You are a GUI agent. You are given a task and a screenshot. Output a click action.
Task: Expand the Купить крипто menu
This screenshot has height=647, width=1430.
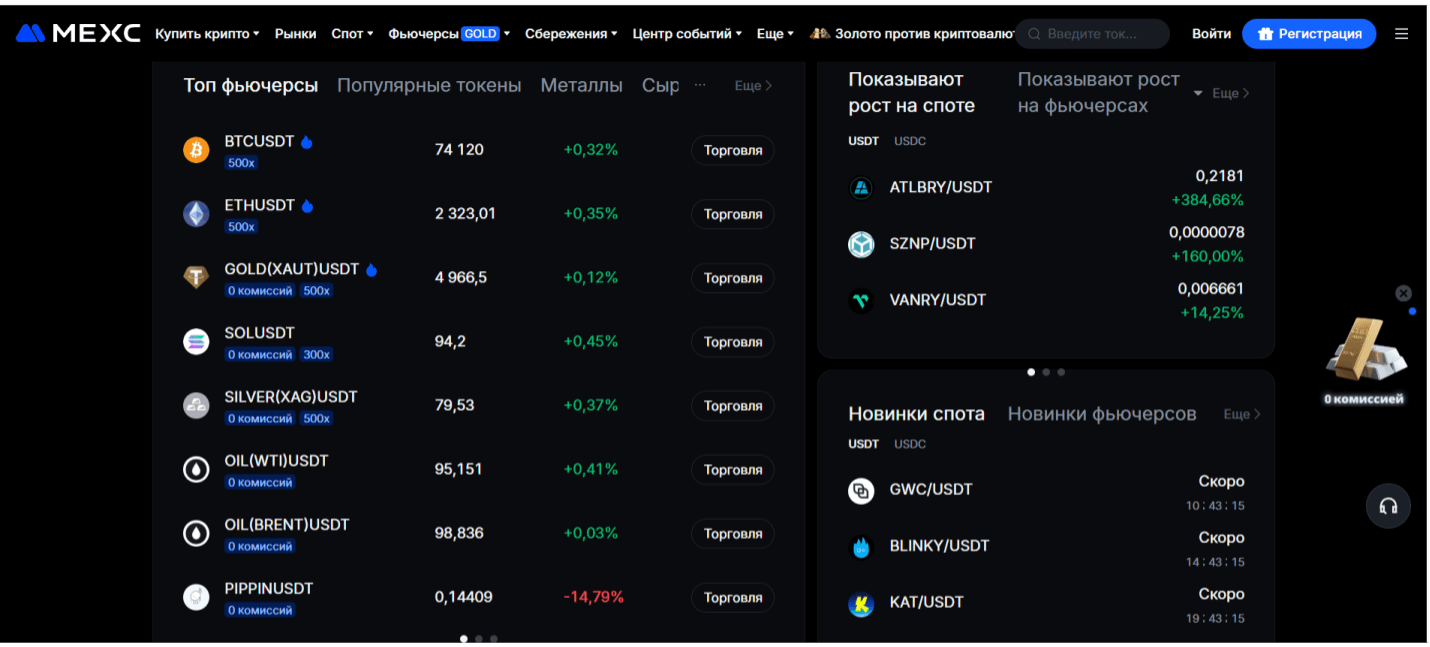coord(207,34)
